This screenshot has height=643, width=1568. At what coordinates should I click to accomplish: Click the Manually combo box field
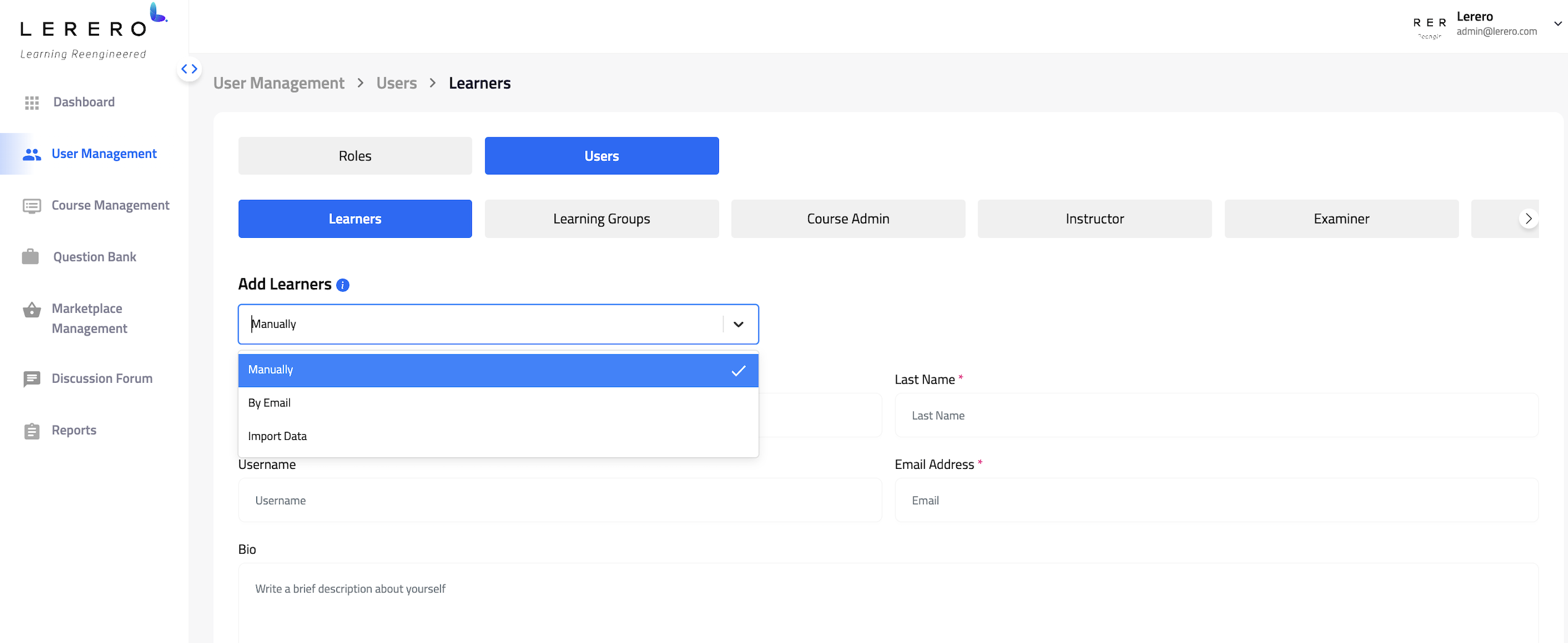[x=498, y=324]
